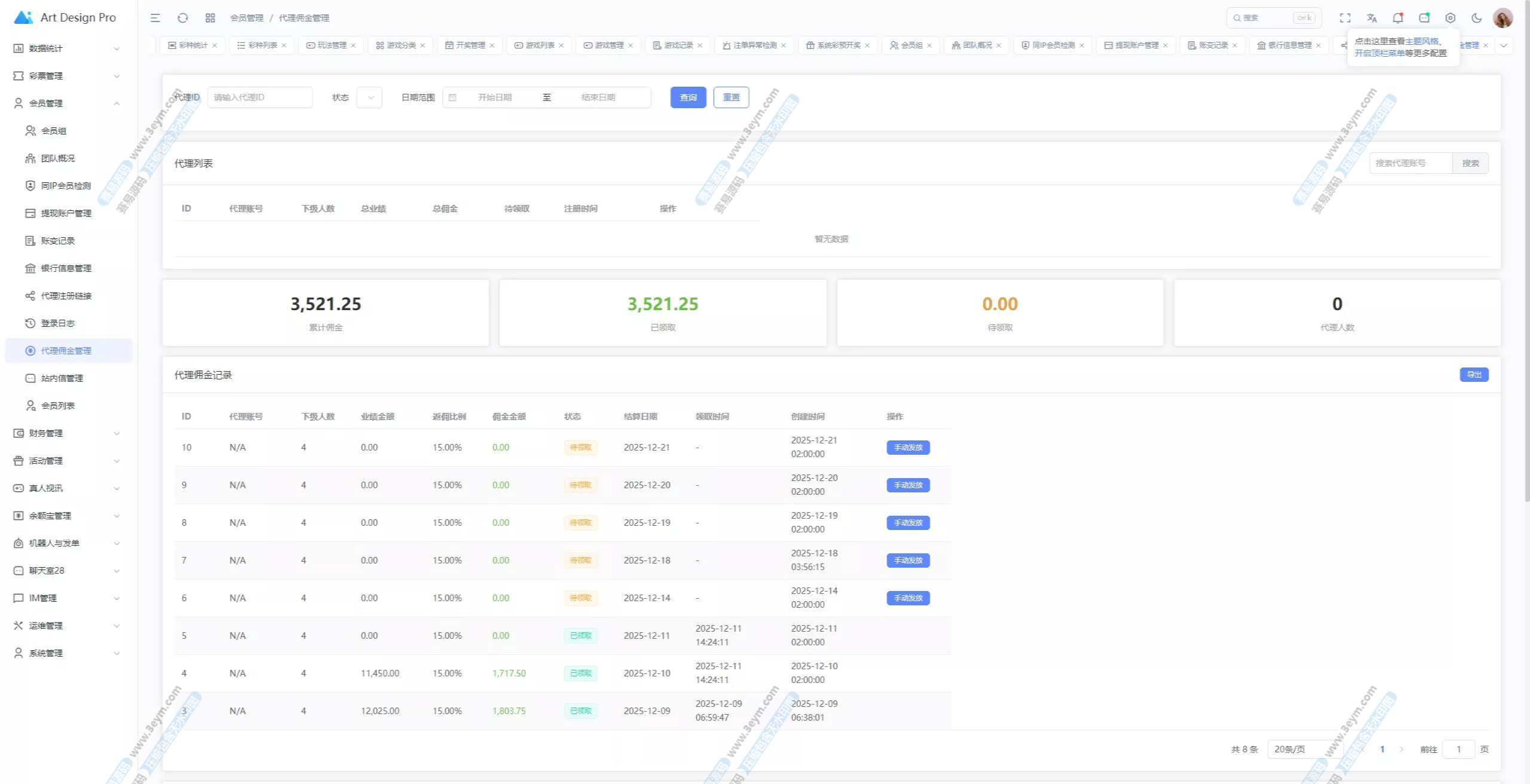Screen dimensions: 1530x784
Task: Switch to the 开奖管理 tab
Action: [x=470, y=45]
